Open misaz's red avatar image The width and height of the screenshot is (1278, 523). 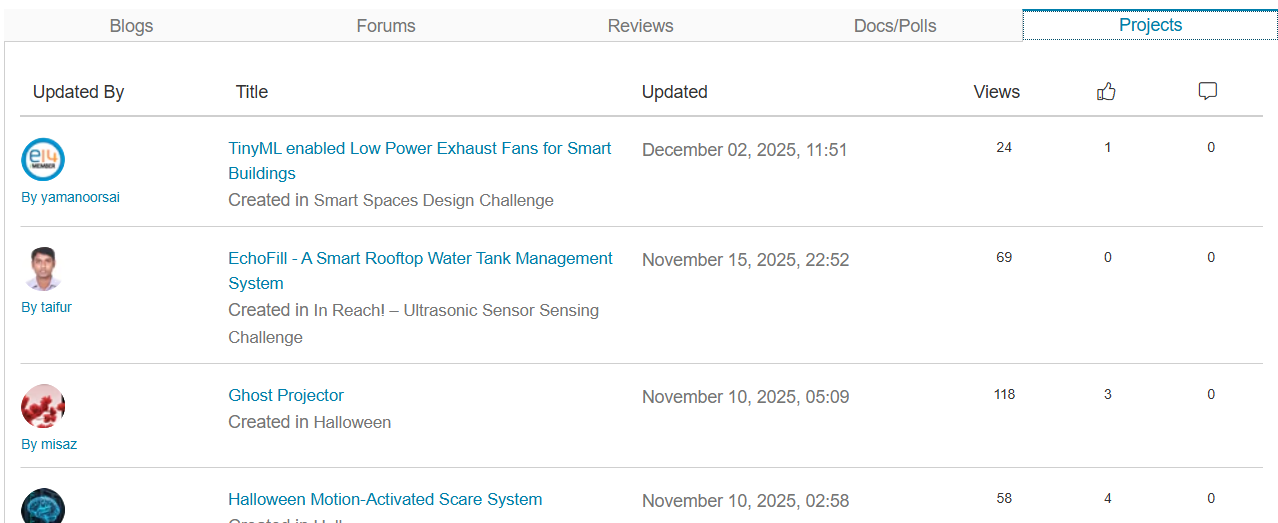click(x=43, y=406)
